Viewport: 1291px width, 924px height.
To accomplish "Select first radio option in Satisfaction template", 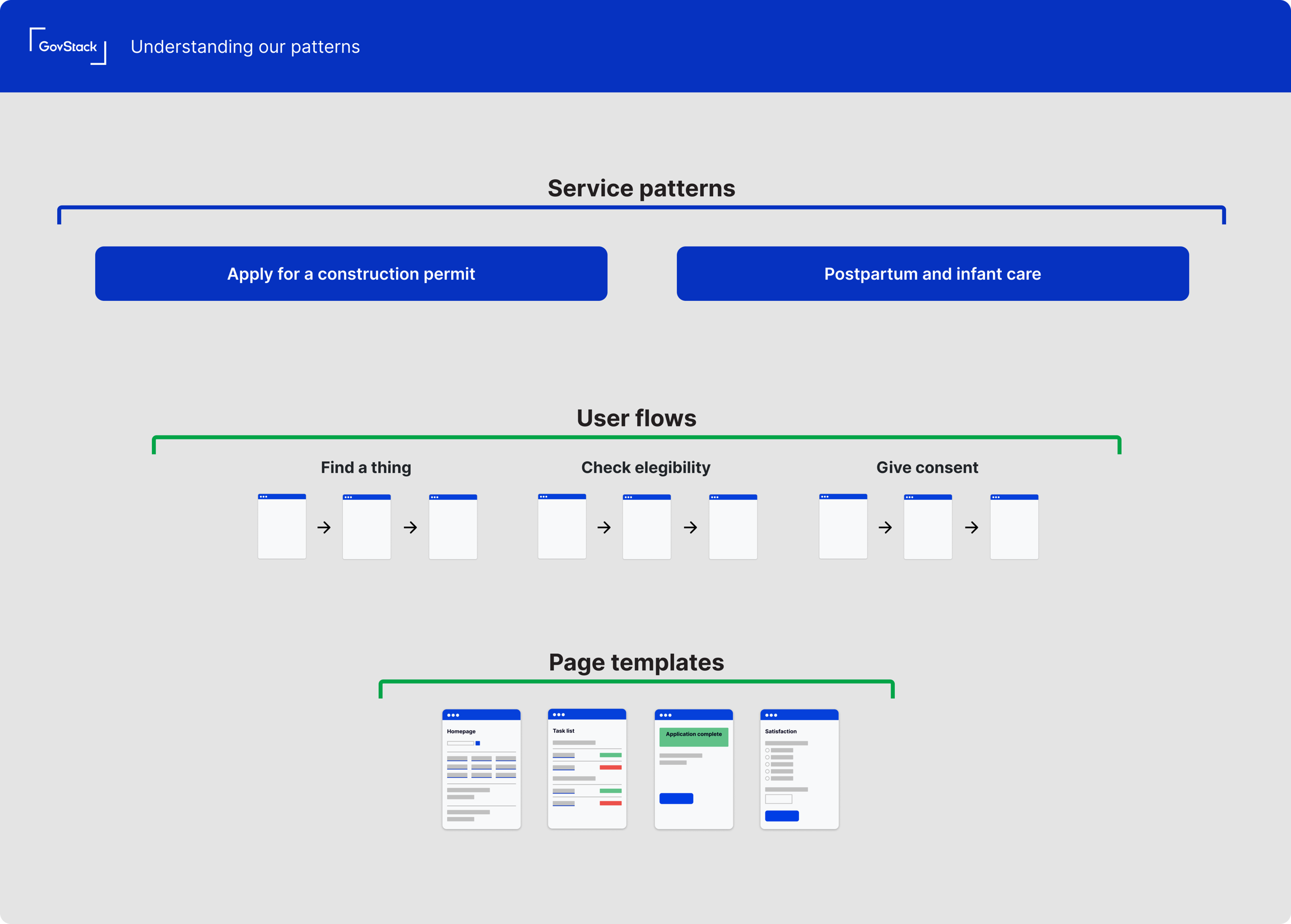I will [x=767, y=750].
